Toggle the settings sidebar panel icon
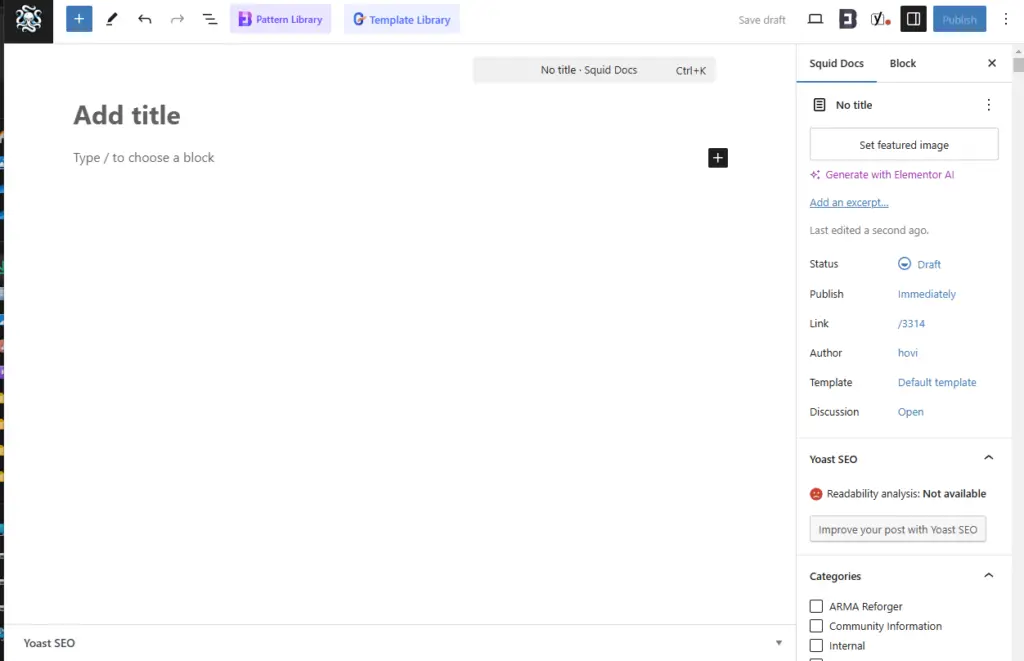The height and width of the screenshot is (661, 1024). tap(913, 19)
